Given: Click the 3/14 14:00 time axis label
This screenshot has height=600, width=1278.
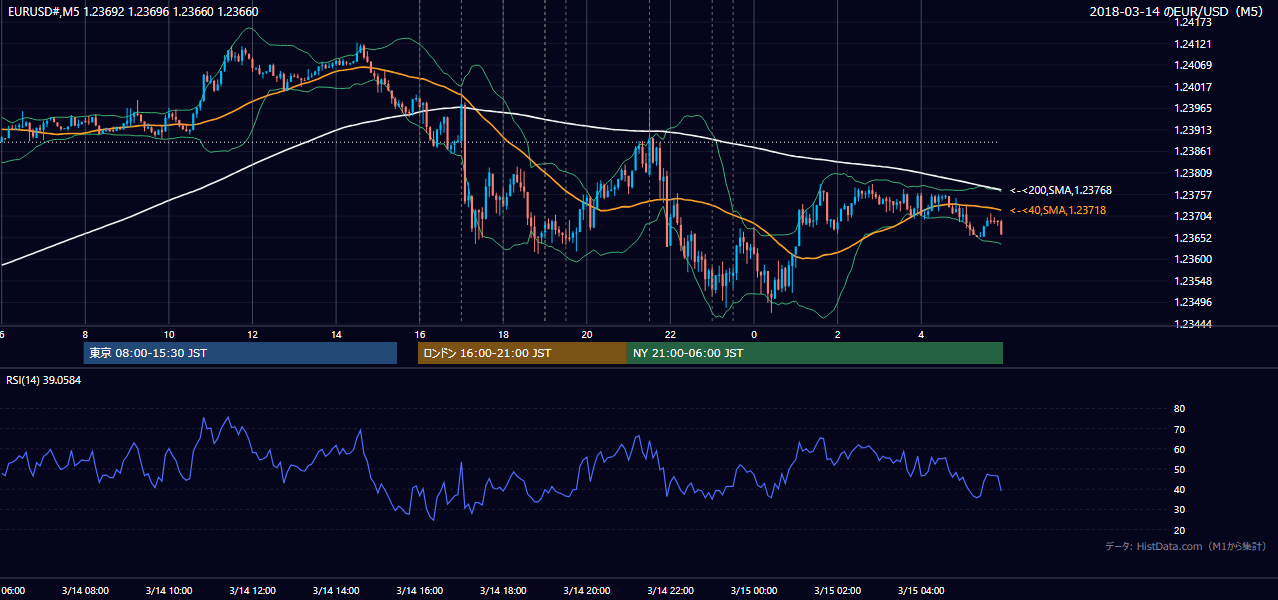Looking at the screenshot, I should (x=336, y=590).
